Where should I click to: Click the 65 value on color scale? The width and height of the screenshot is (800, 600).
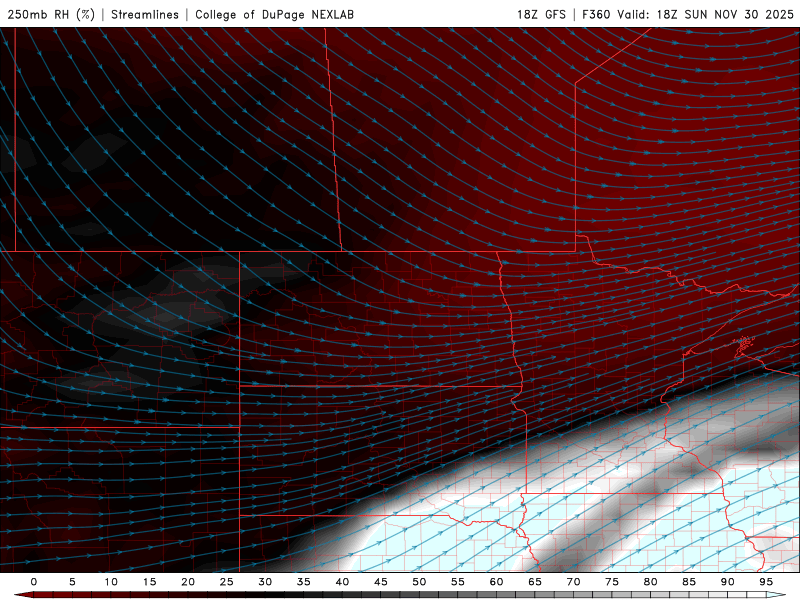pyautogui.click(x=535, y=582)
